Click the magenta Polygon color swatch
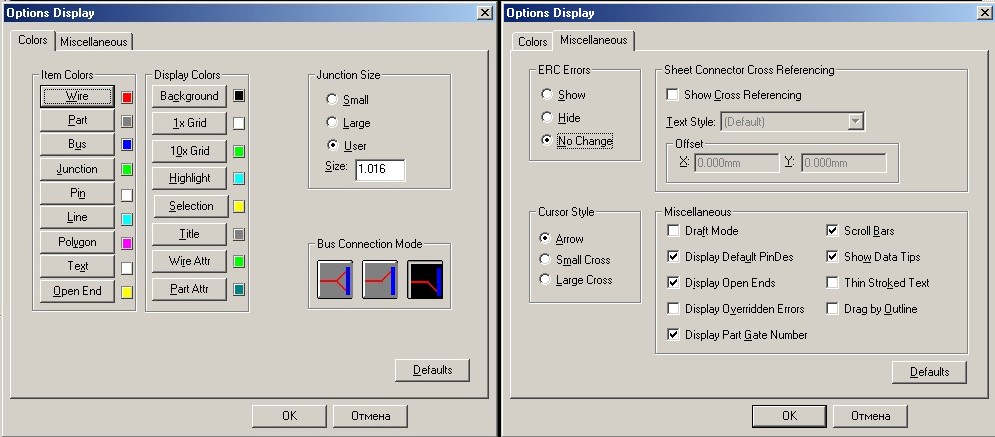This screenshot has width=995, height=437. [127, 243]
